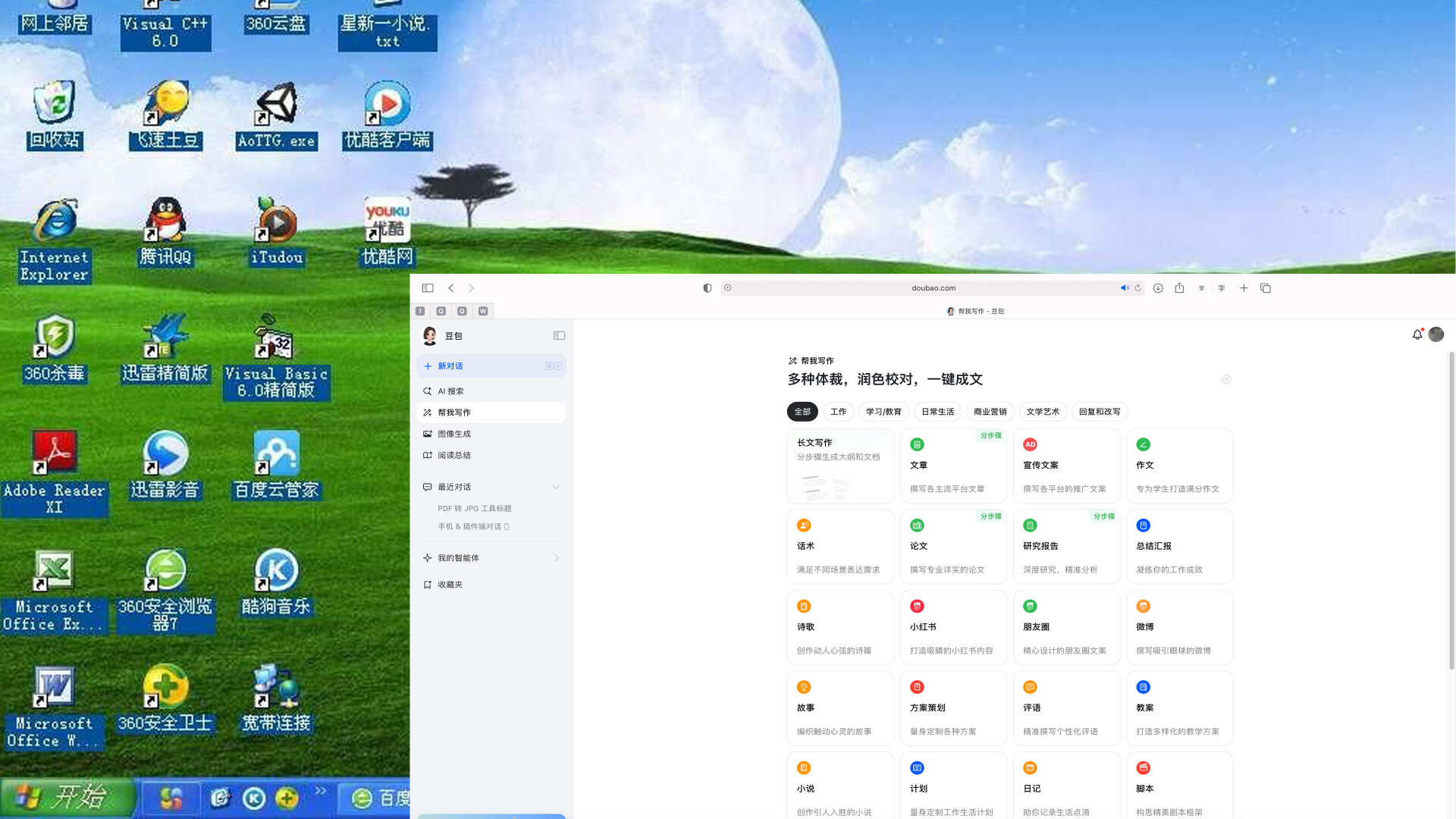1456x819 pixels.
Task: Select 帮我写作 in the sidebar
Action: click(491, 413)
